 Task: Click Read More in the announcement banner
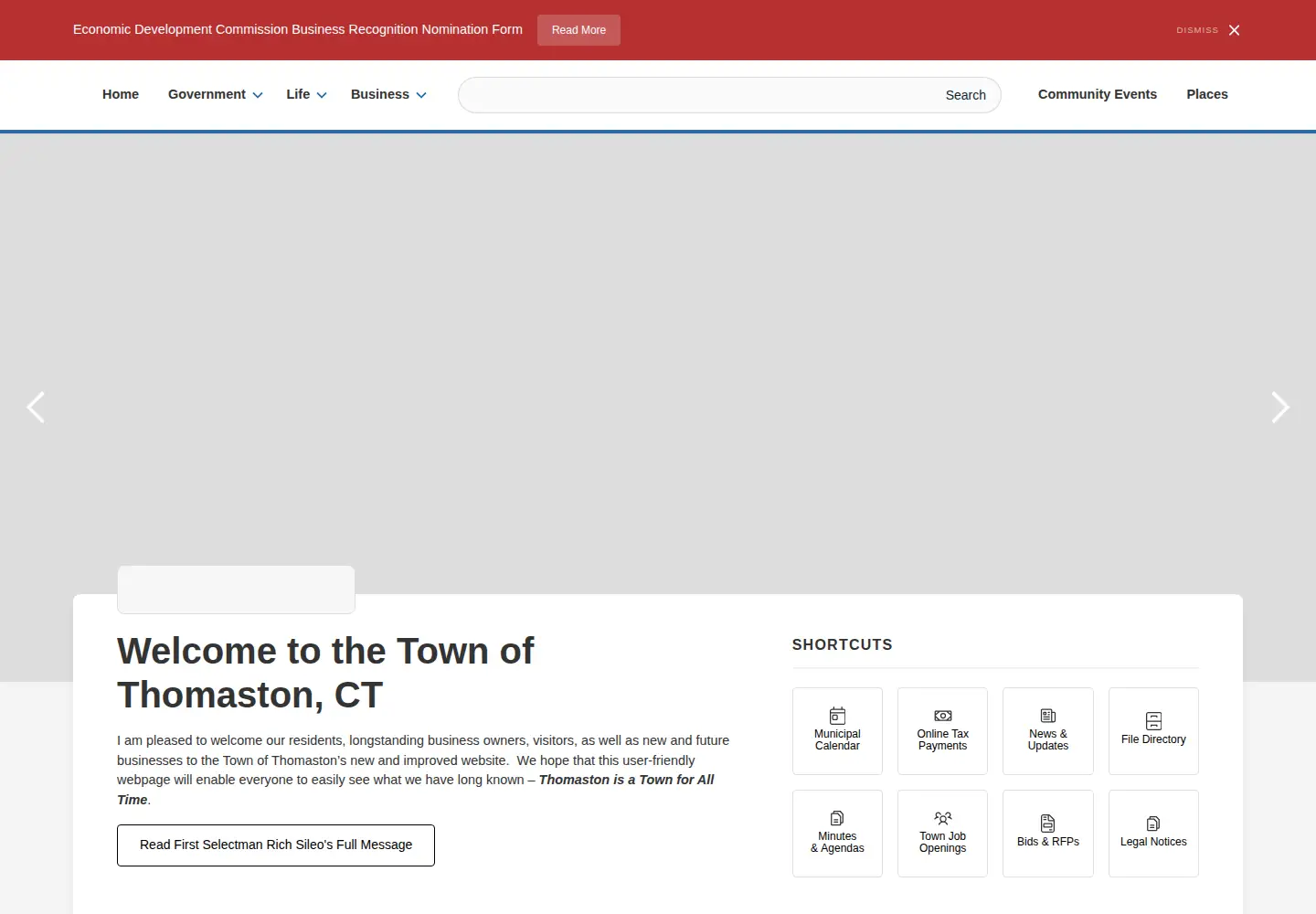[578, 30]
